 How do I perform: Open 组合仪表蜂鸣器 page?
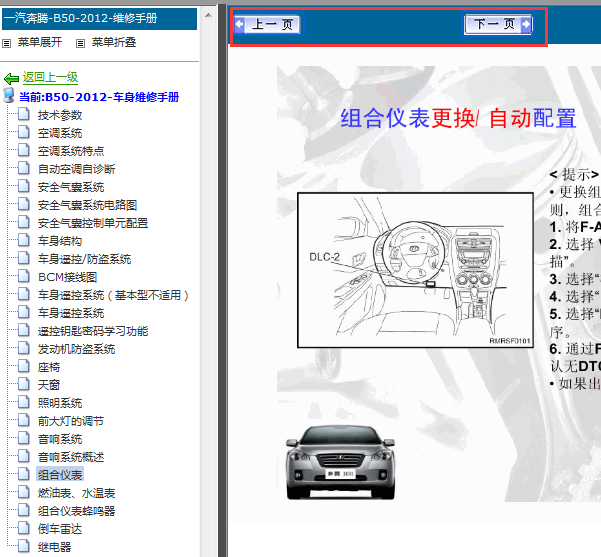coord(76,511)
